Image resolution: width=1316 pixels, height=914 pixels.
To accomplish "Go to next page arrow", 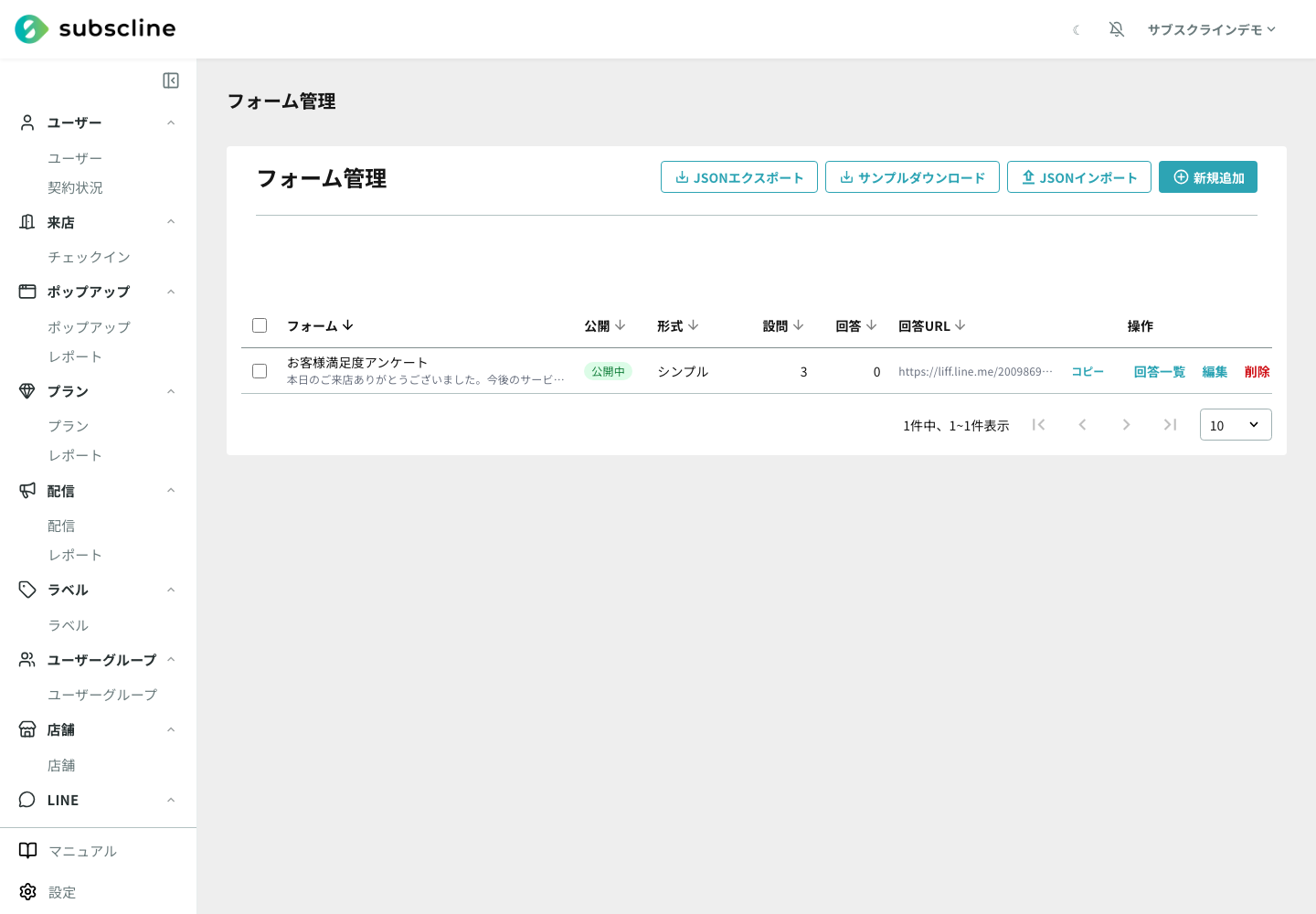I will pos(1126,424).
